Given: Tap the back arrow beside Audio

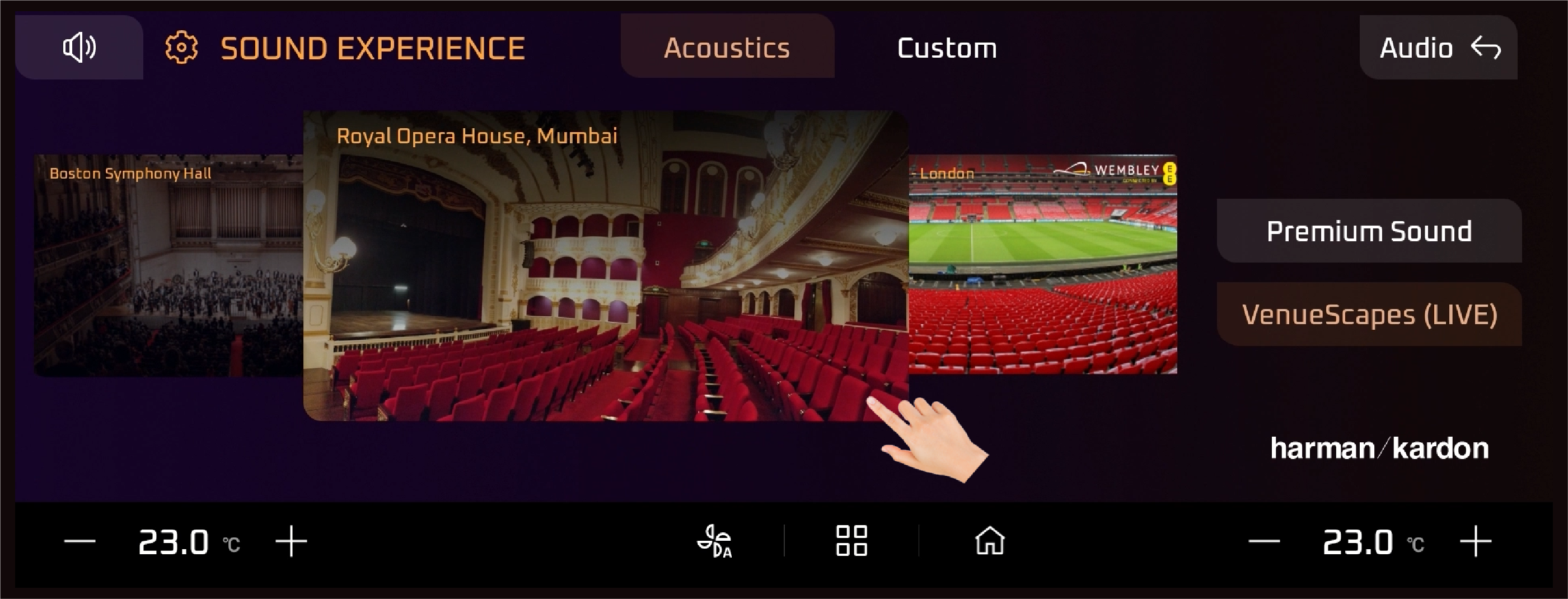Looking at the screenshot, I should 1486,48.
